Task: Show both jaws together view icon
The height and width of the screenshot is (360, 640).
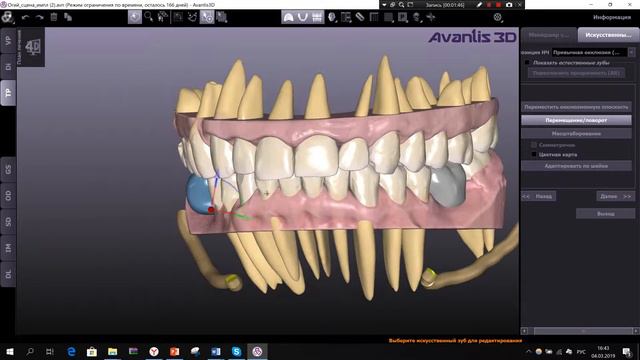Action: coord(317,17)
